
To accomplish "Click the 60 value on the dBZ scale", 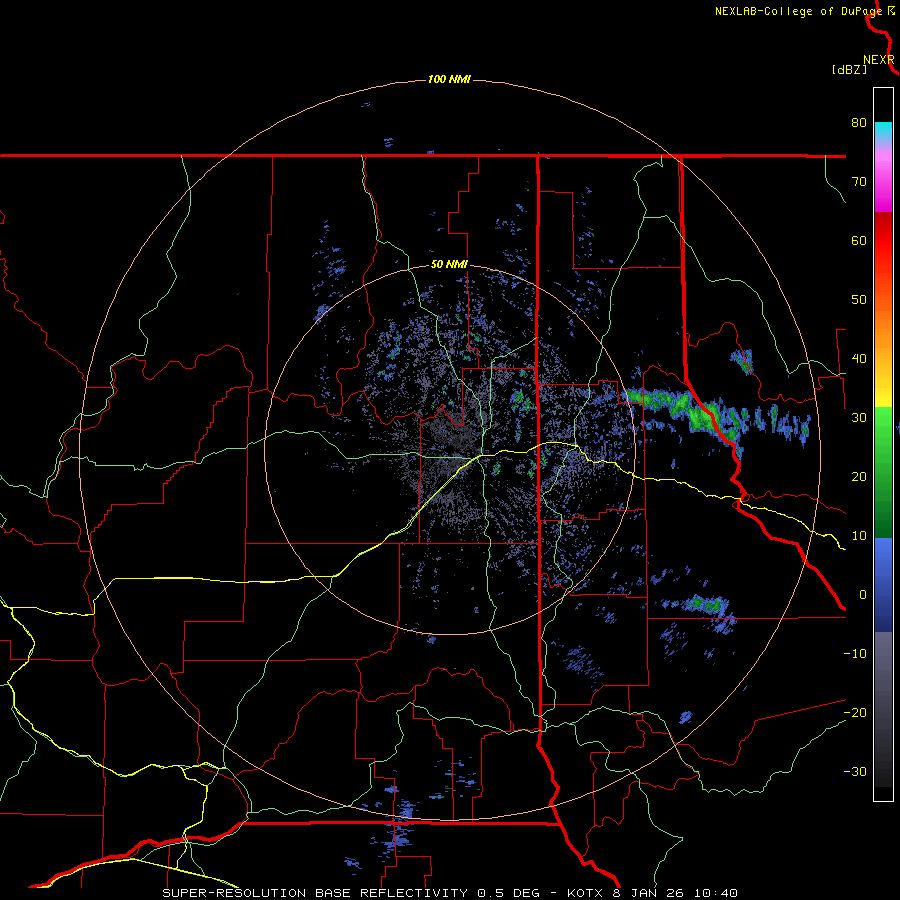I will 859,240.
